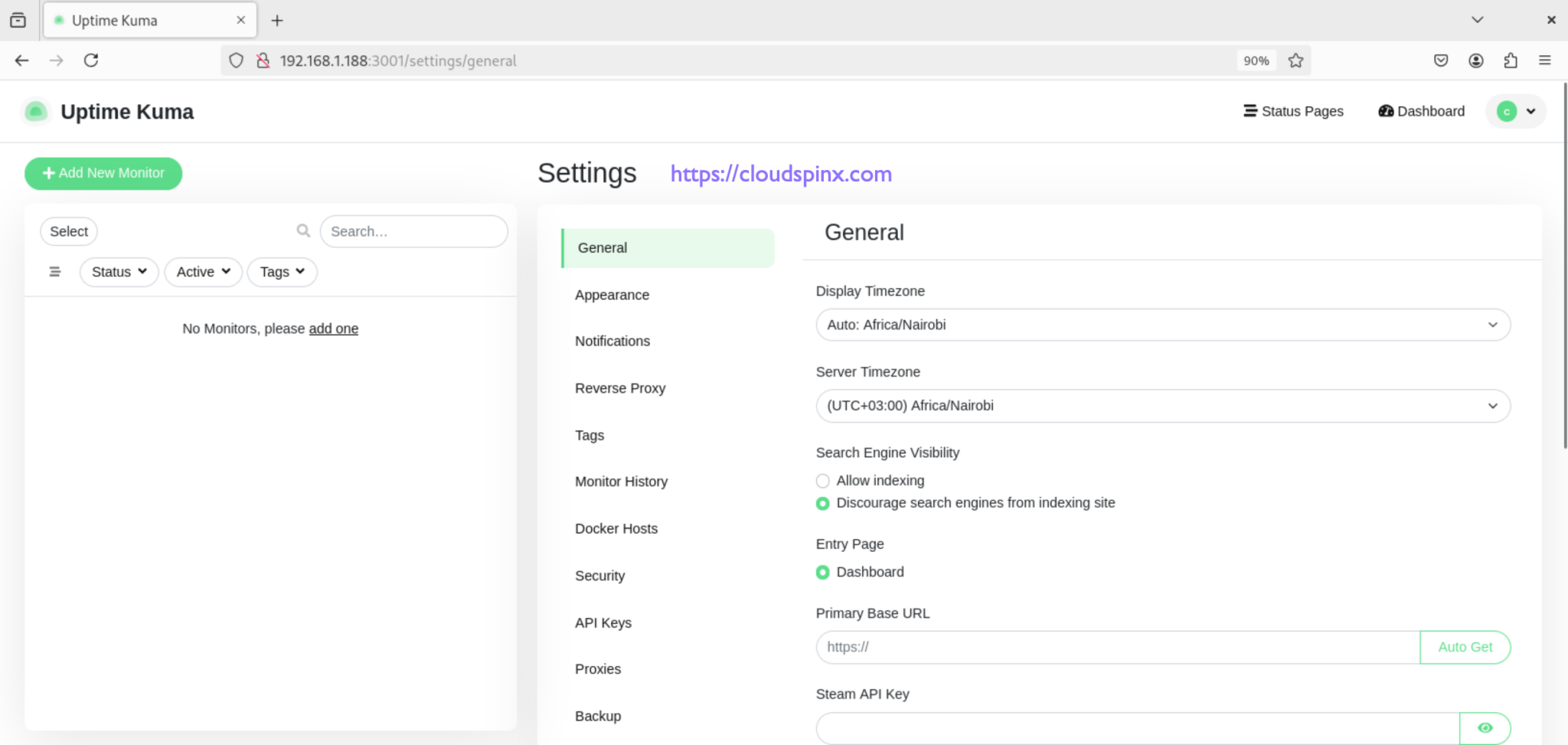
Task: Switch to the Notifications settings section
Action: pos(612,341)
